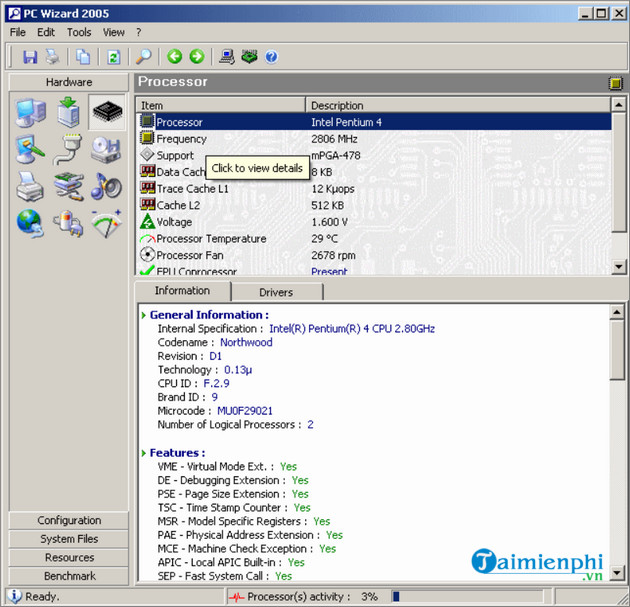Select the System Summary computer icon
Image resolution: width=630 pixels, height=607 pixels.
(31, 112)
